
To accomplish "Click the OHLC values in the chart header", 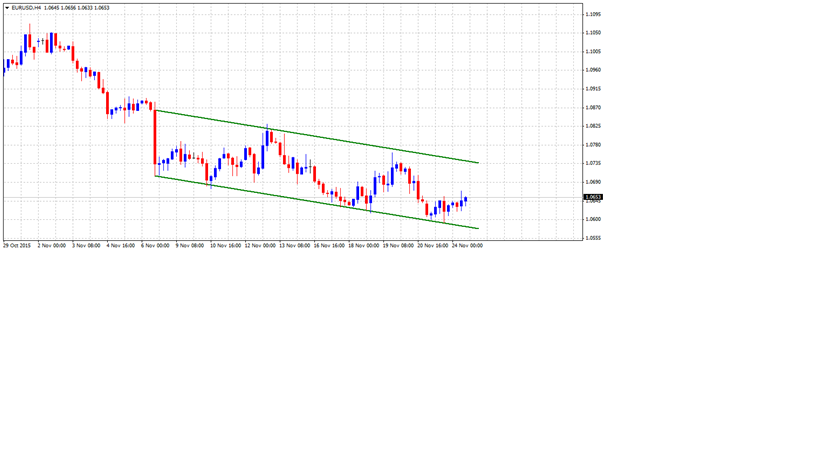I will click(77, 8).
